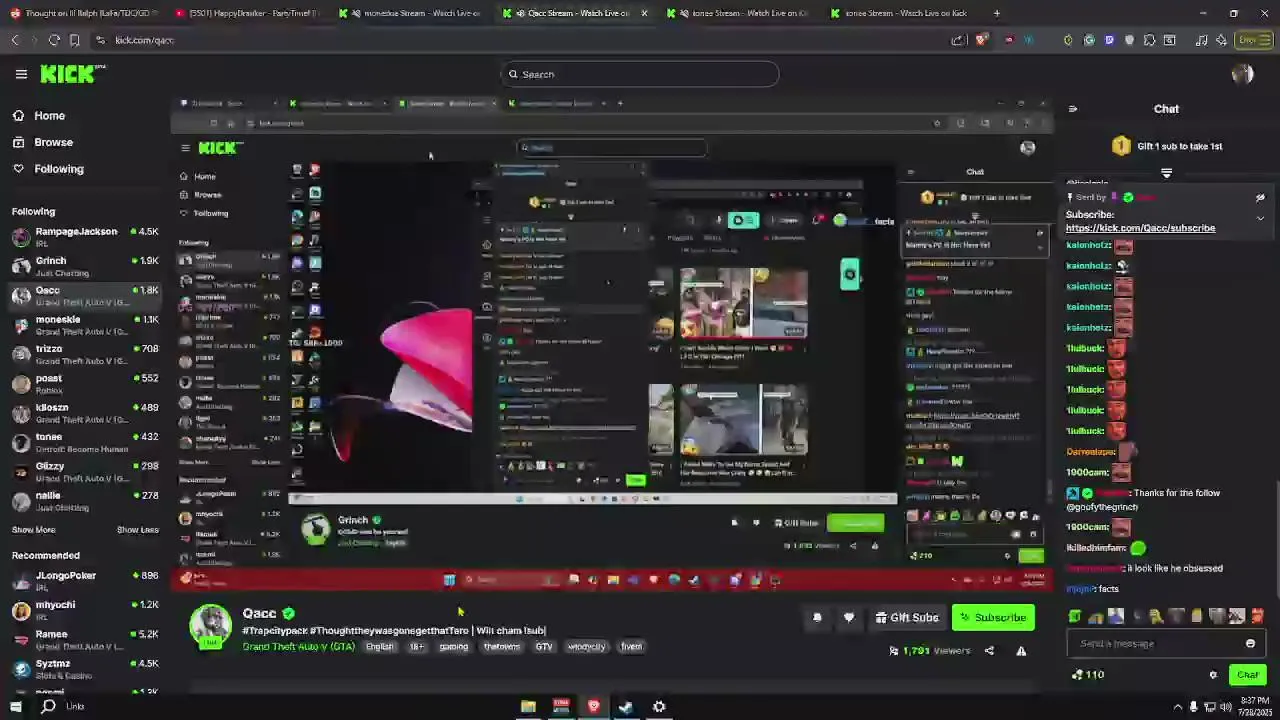Click the Brave shields icon
The image size is (1280, 720).
[x=981, y=40]
